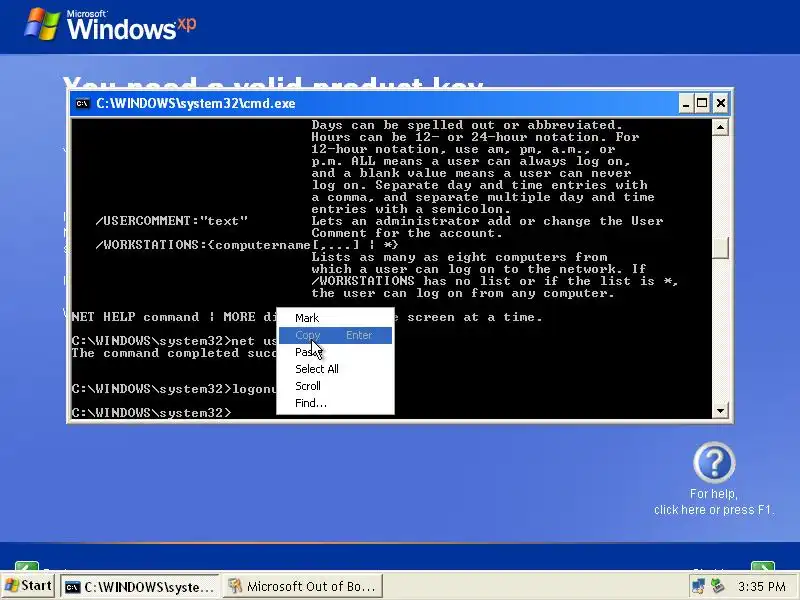This screenshot has width=800, height=600.
Task: Choose Find... in the context menu
Action: point(335,403)
